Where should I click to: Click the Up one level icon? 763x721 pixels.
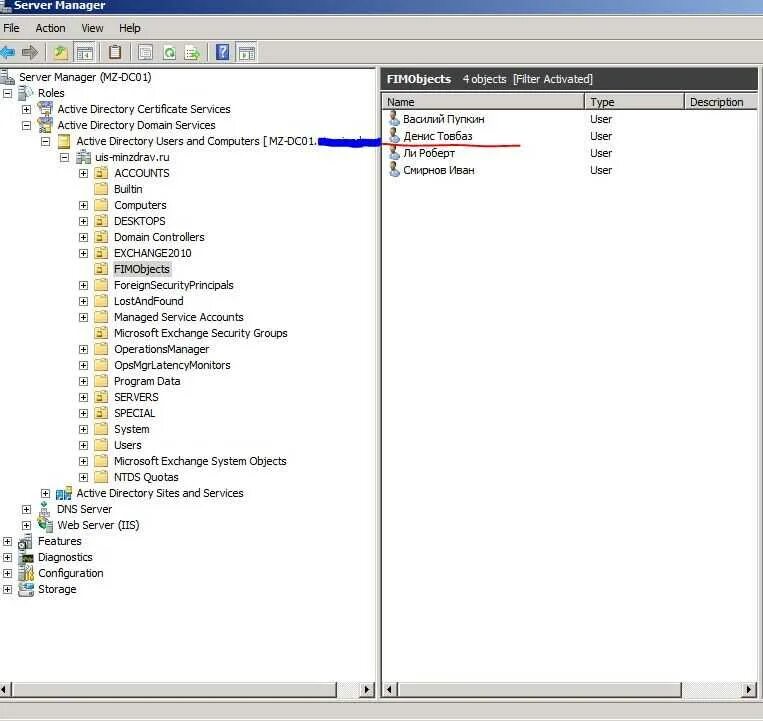pyautogui.click(x=60, y=53)
